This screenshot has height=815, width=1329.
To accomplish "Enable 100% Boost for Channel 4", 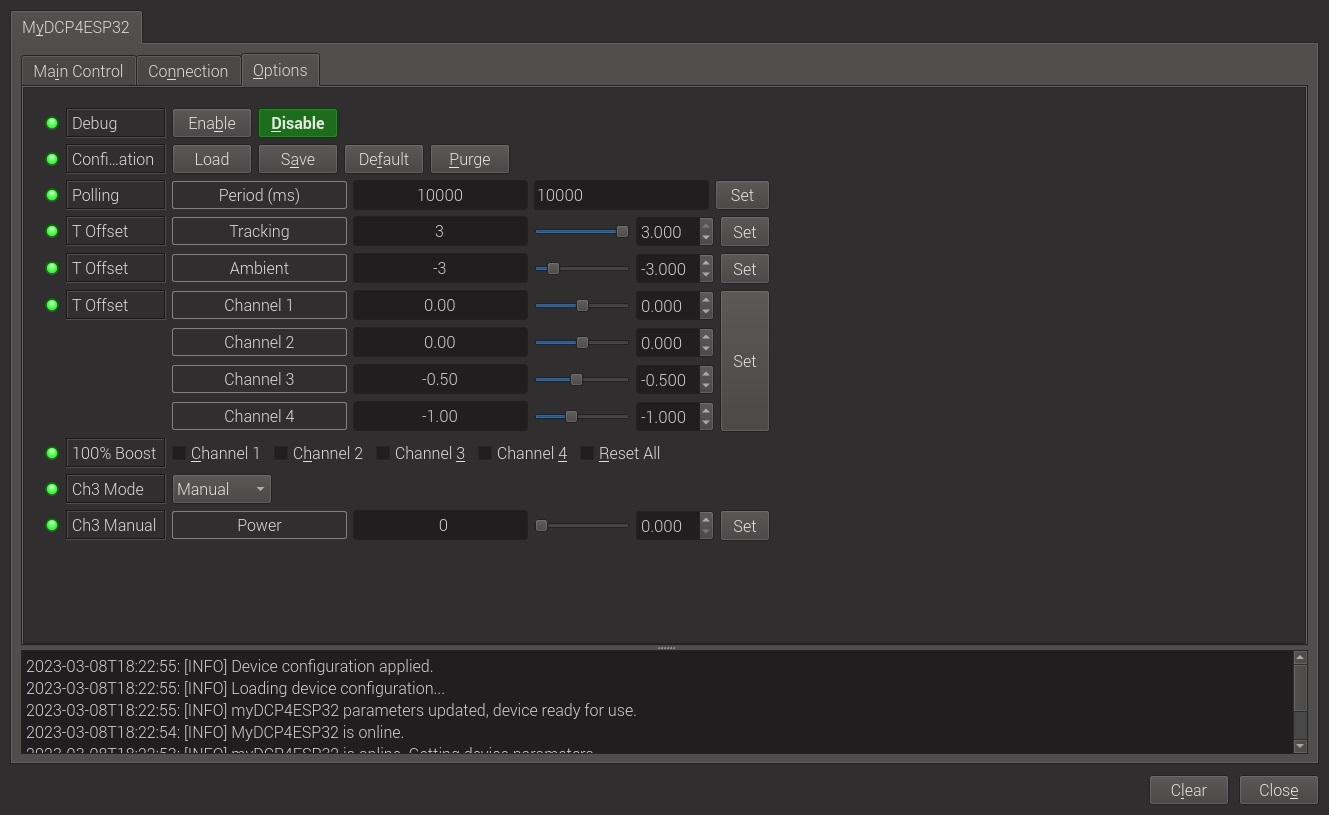I will [485, 453].
